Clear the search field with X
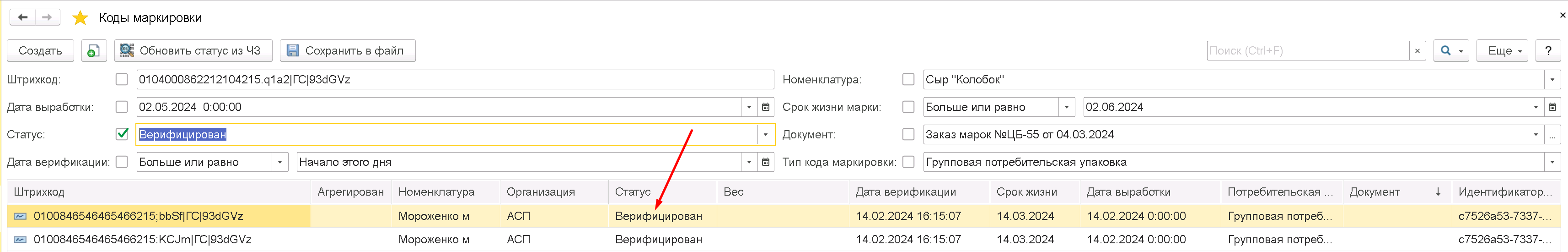Screen dimensions: 1568x252 [1417, 51]
